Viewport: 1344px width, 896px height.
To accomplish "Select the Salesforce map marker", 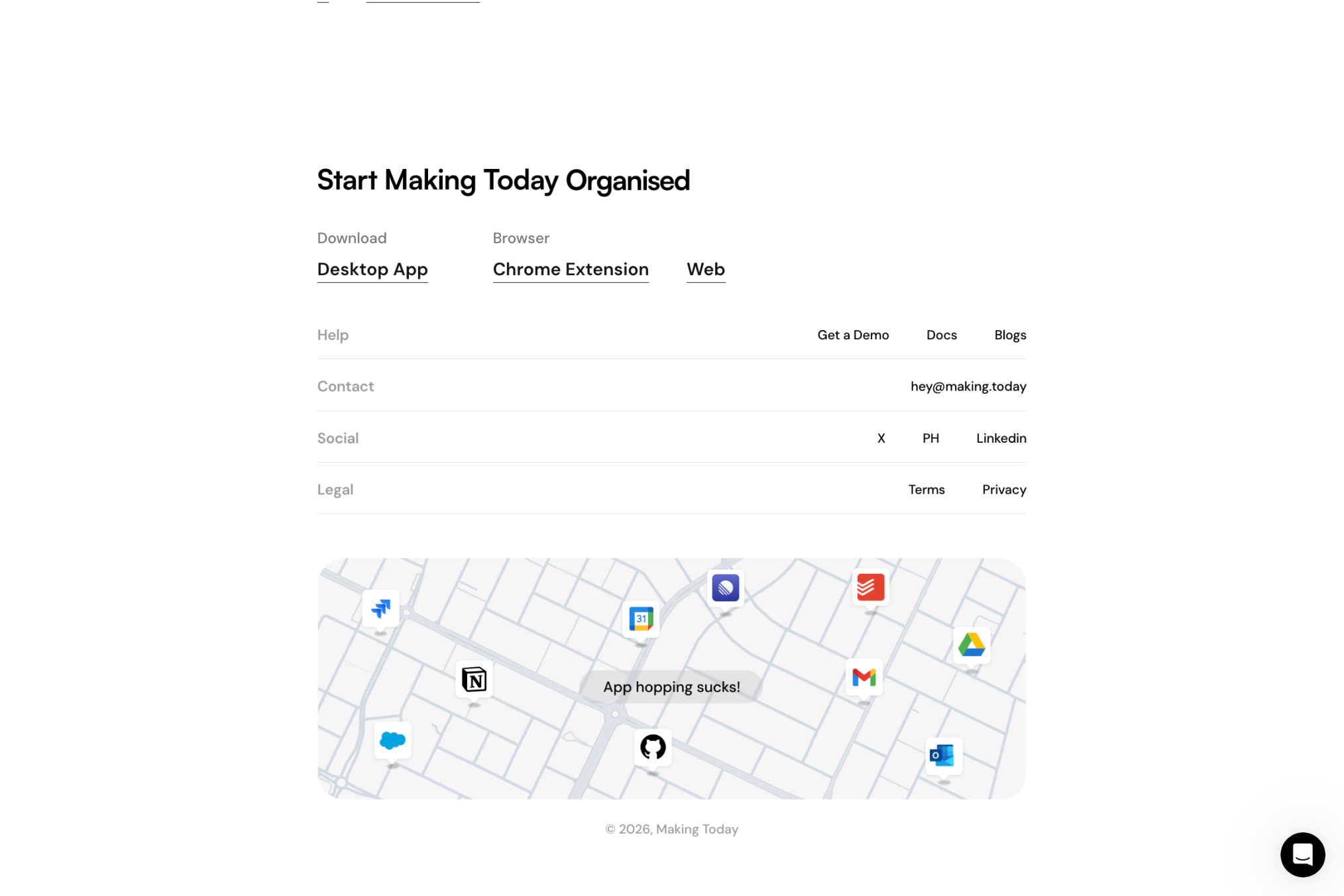I will 392,739.
